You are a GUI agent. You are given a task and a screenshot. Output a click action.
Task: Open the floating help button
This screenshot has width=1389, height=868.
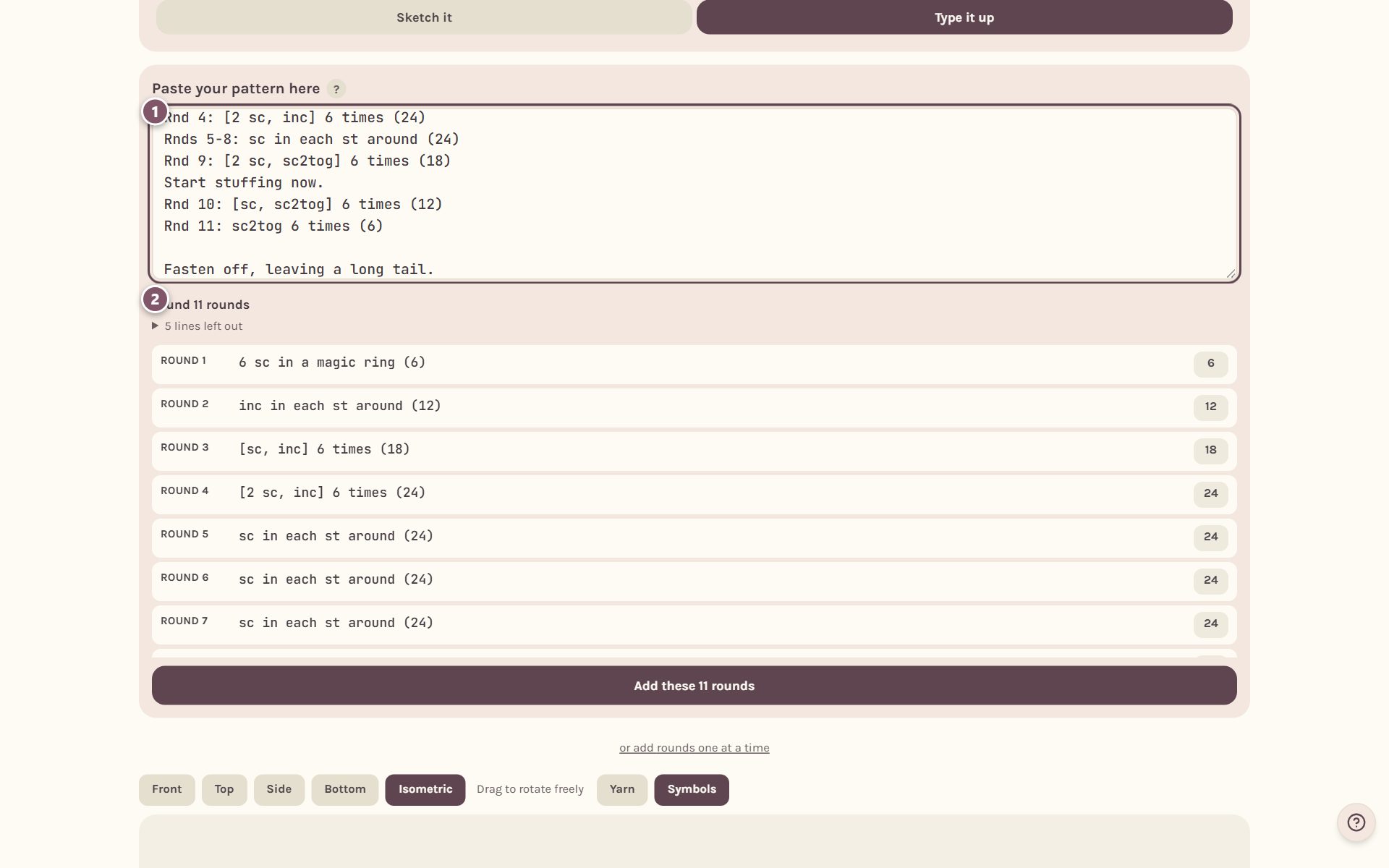tap(1356, 822)
